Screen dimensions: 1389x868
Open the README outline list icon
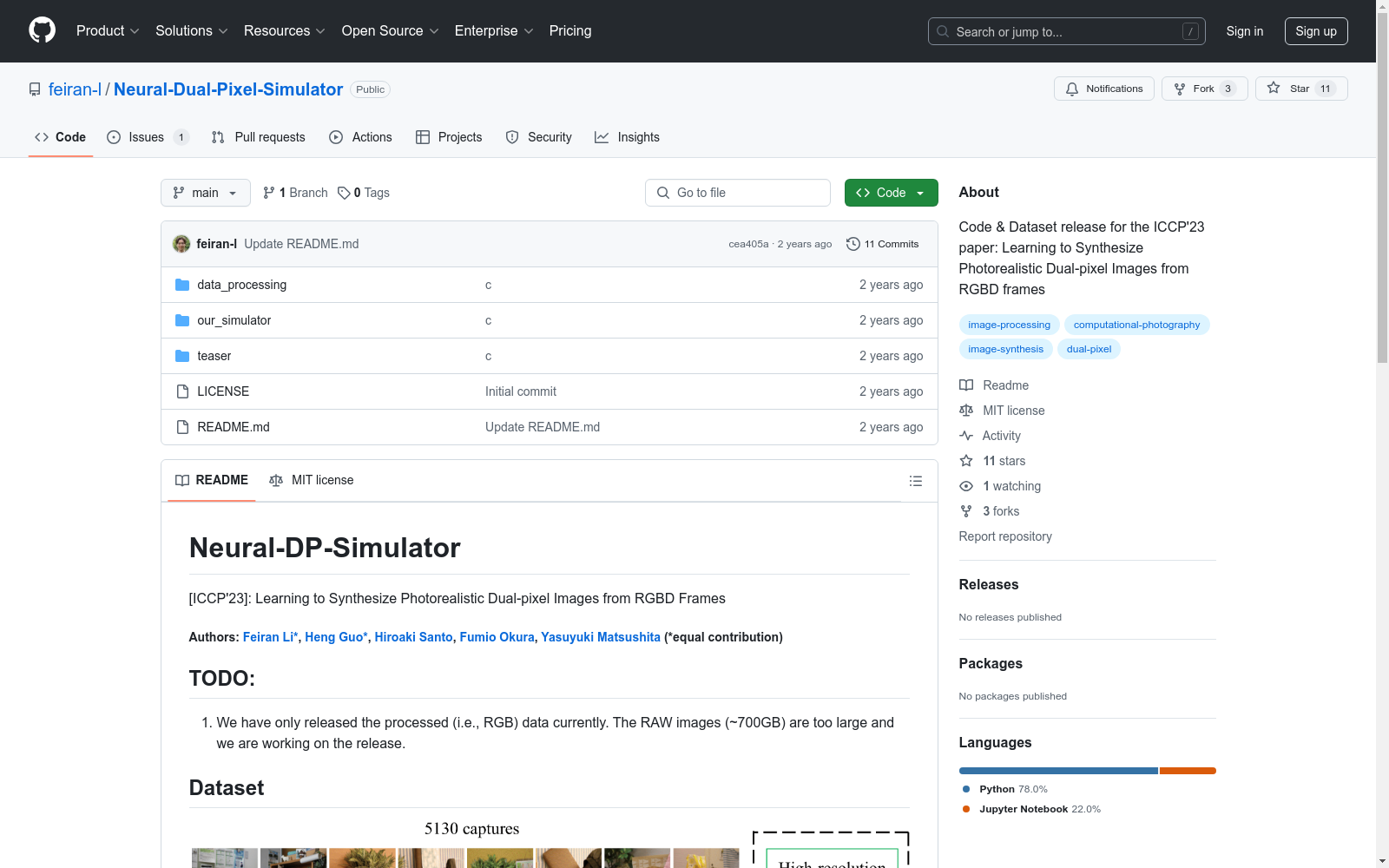[915, 481]
